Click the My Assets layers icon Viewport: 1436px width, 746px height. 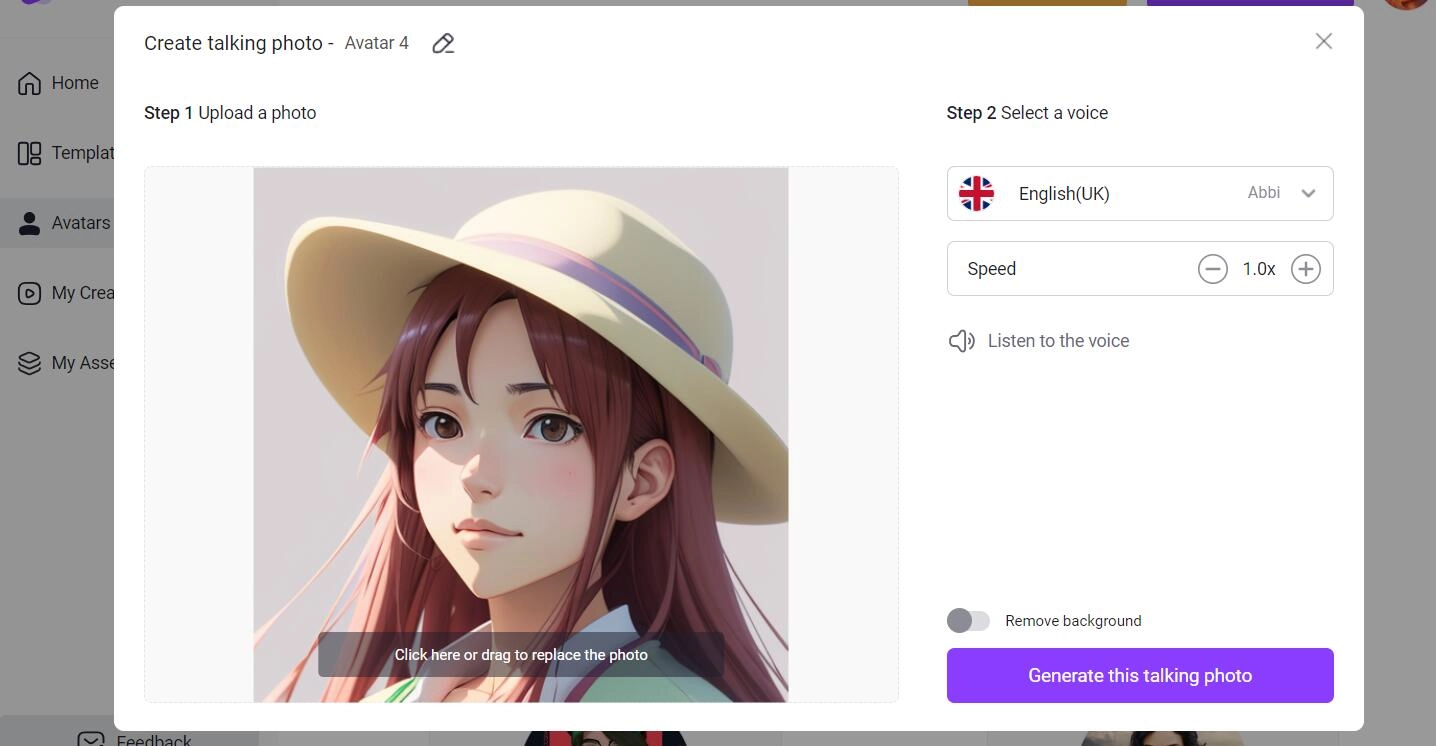point(30,363)
